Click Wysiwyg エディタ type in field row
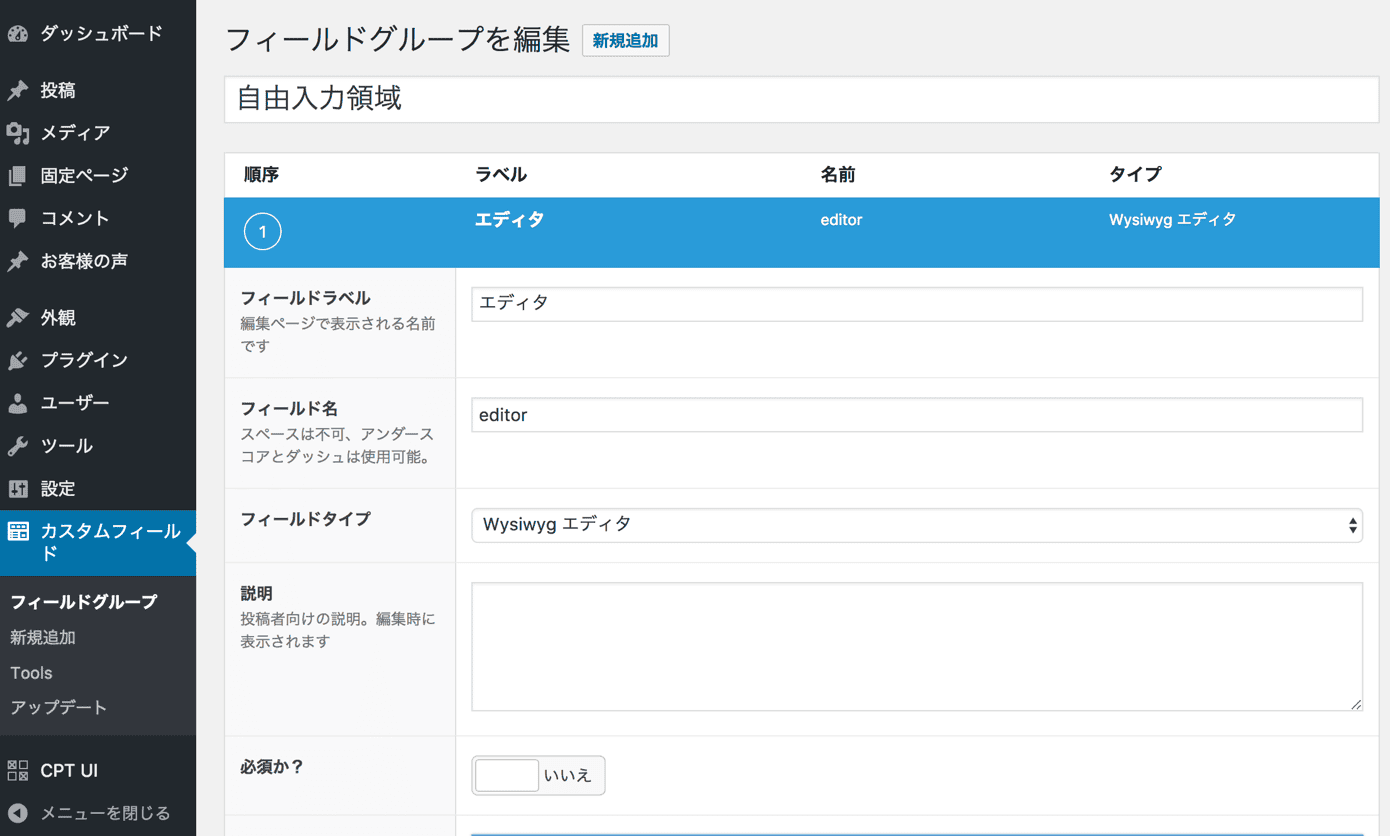Viewport: 1390px width, 836px height. [x=1172, y=220]
